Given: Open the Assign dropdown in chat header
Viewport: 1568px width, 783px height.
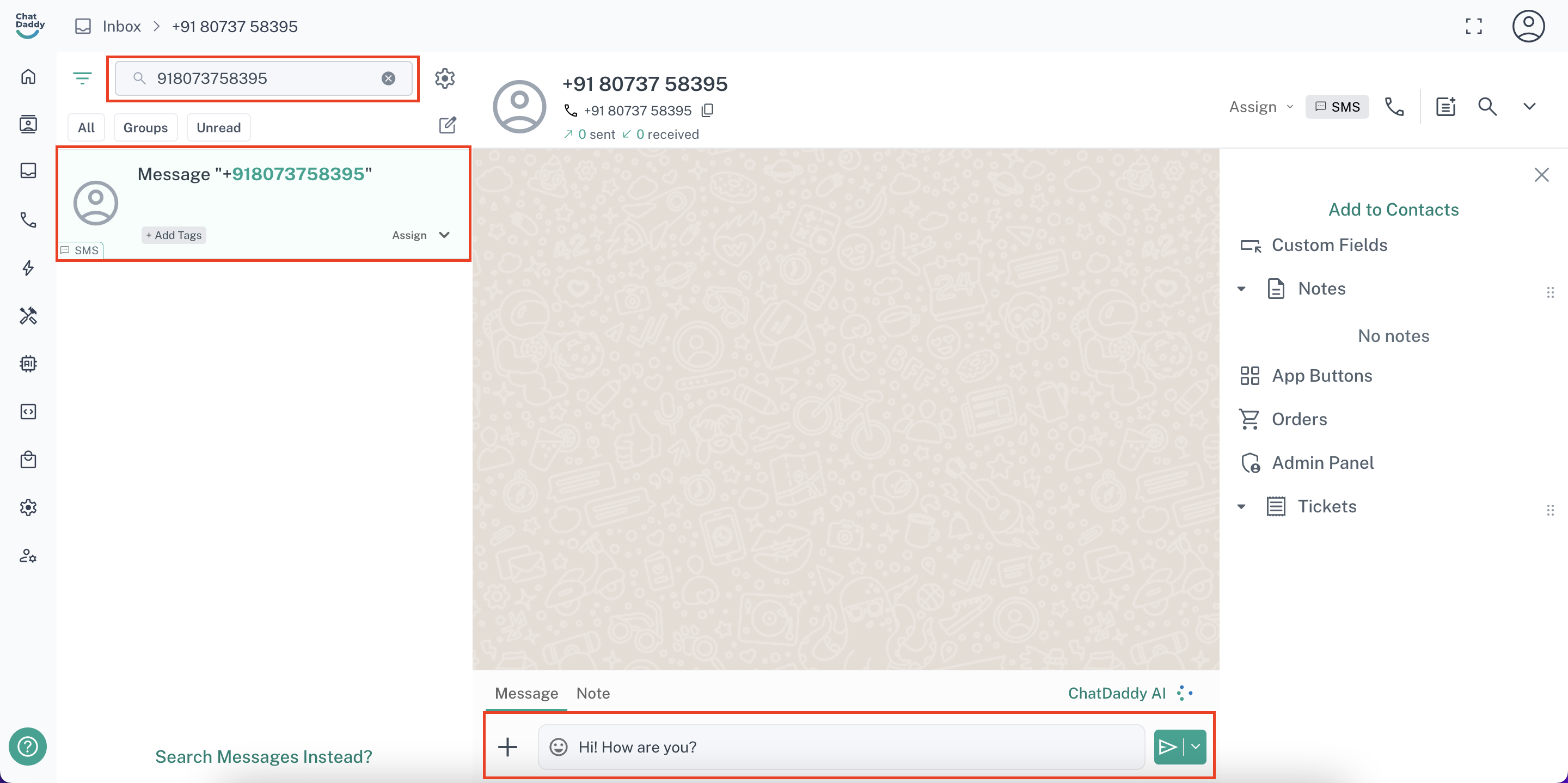Looking at the screenshot, I should pyautogui.click(x=1260, y=107).
